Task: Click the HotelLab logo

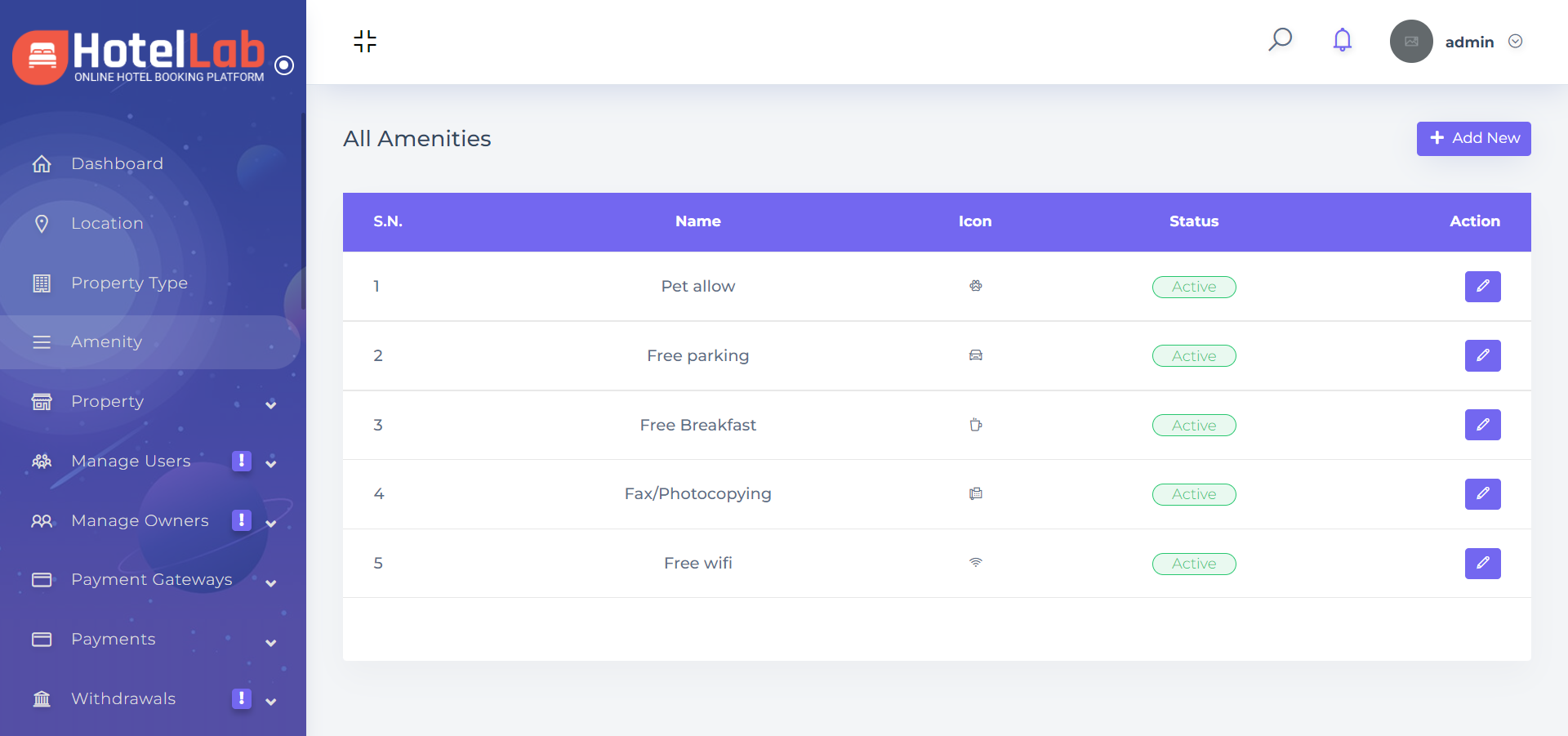Action: [139, 56]
